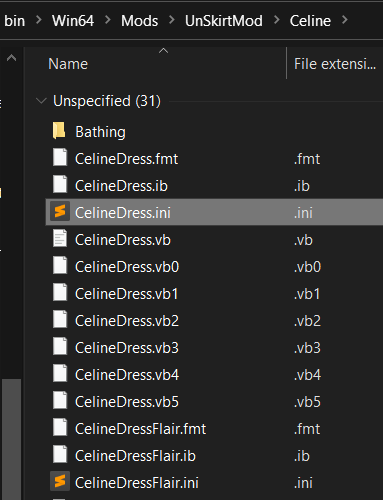Click the .vb extension cell
Image resolution: width=383 pixels, height=500 pixels.
[x=303, y=240]
